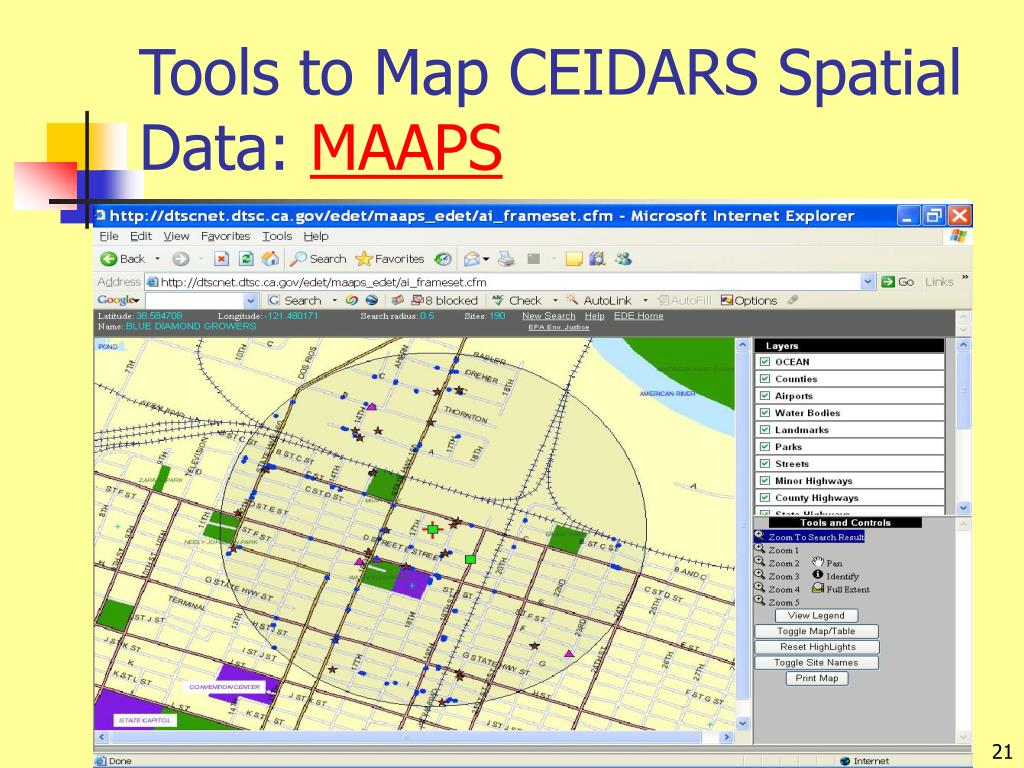Toggle the Landmarks layer checkbox
1024x768 pixels.
tap(765, 429)
